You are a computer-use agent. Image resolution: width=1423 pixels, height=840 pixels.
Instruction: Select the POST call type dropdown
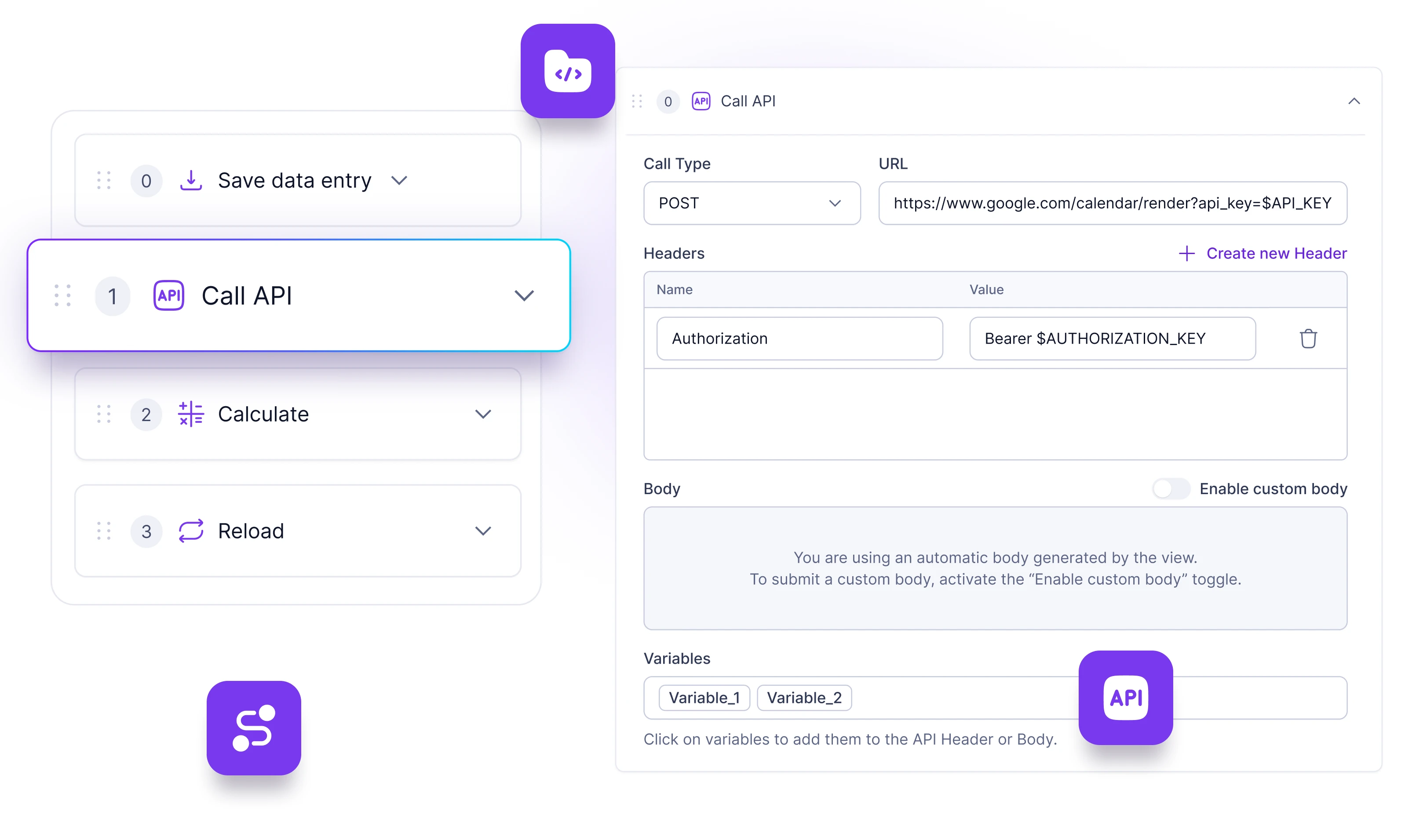coord(751,202)
